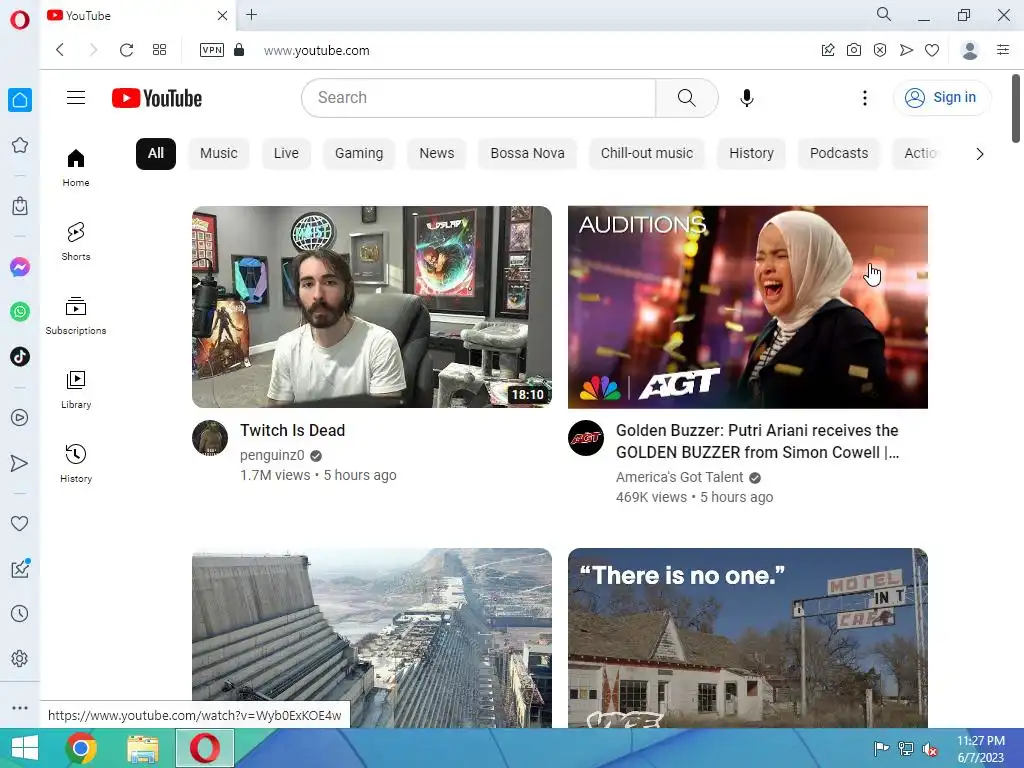Click the three-dot sidebar setup button

pos(20,708)
